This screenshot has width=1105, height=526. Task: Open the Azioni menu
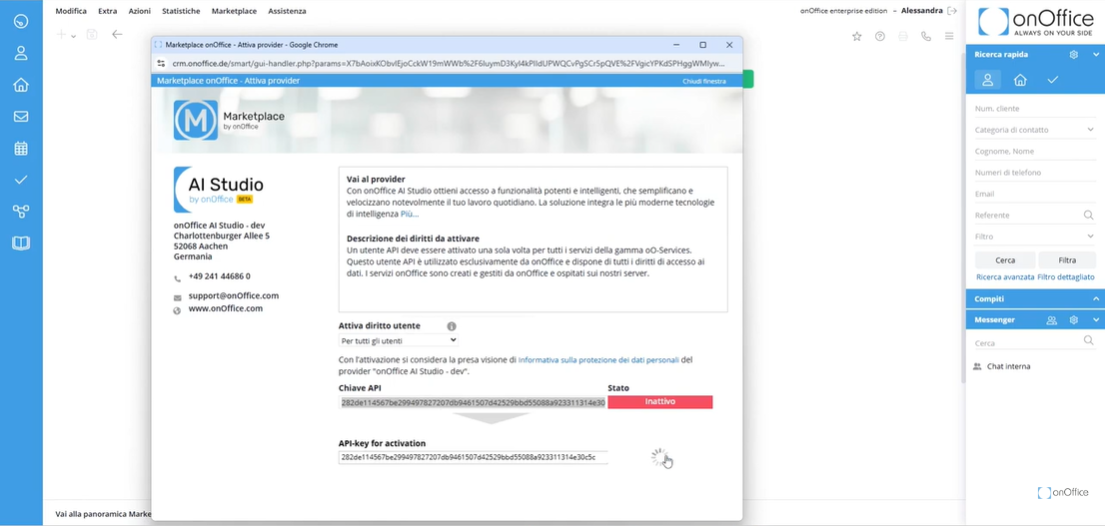tap(140, 11)
